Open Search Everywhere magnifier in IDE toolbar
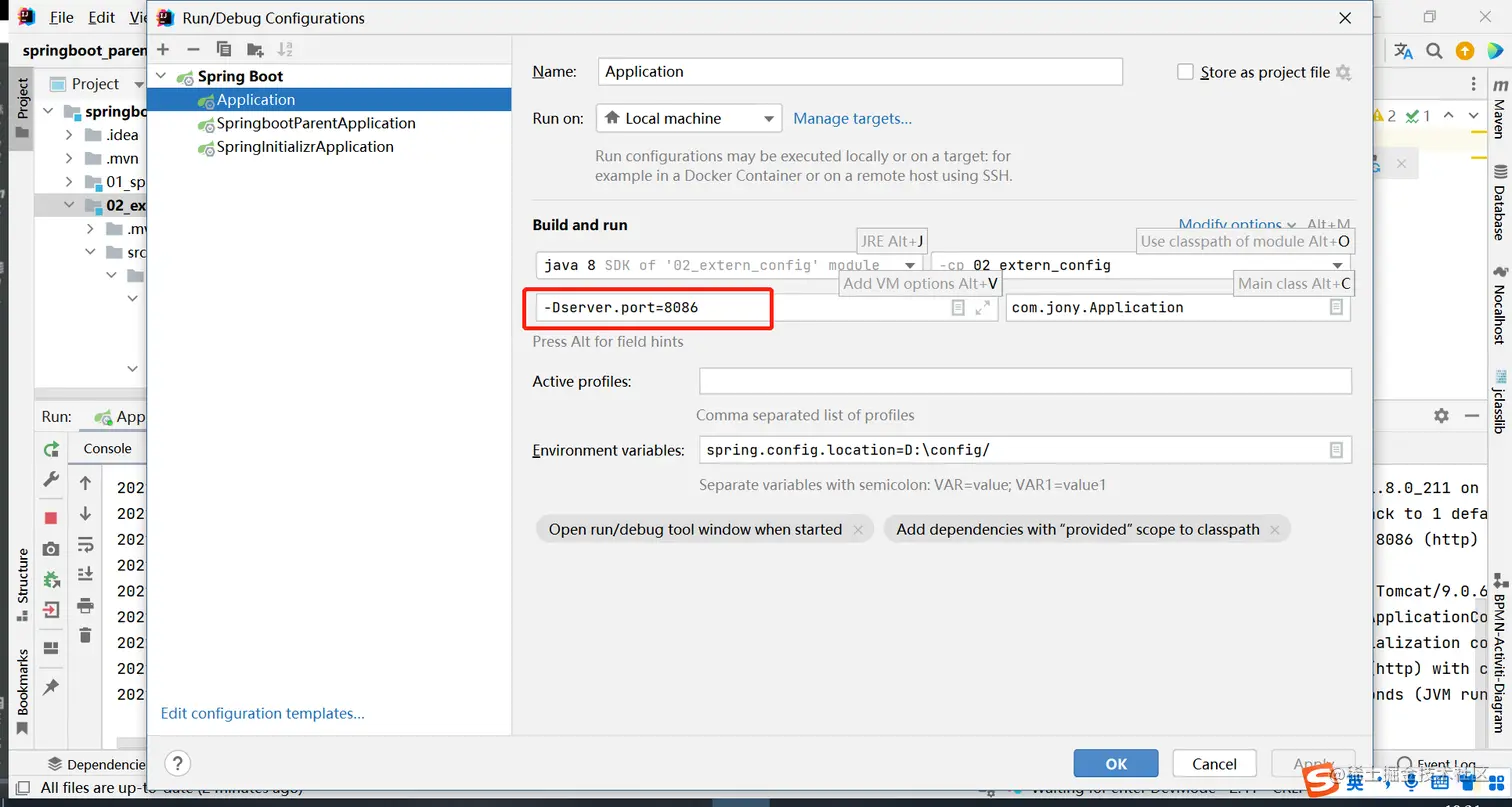 1434,51
